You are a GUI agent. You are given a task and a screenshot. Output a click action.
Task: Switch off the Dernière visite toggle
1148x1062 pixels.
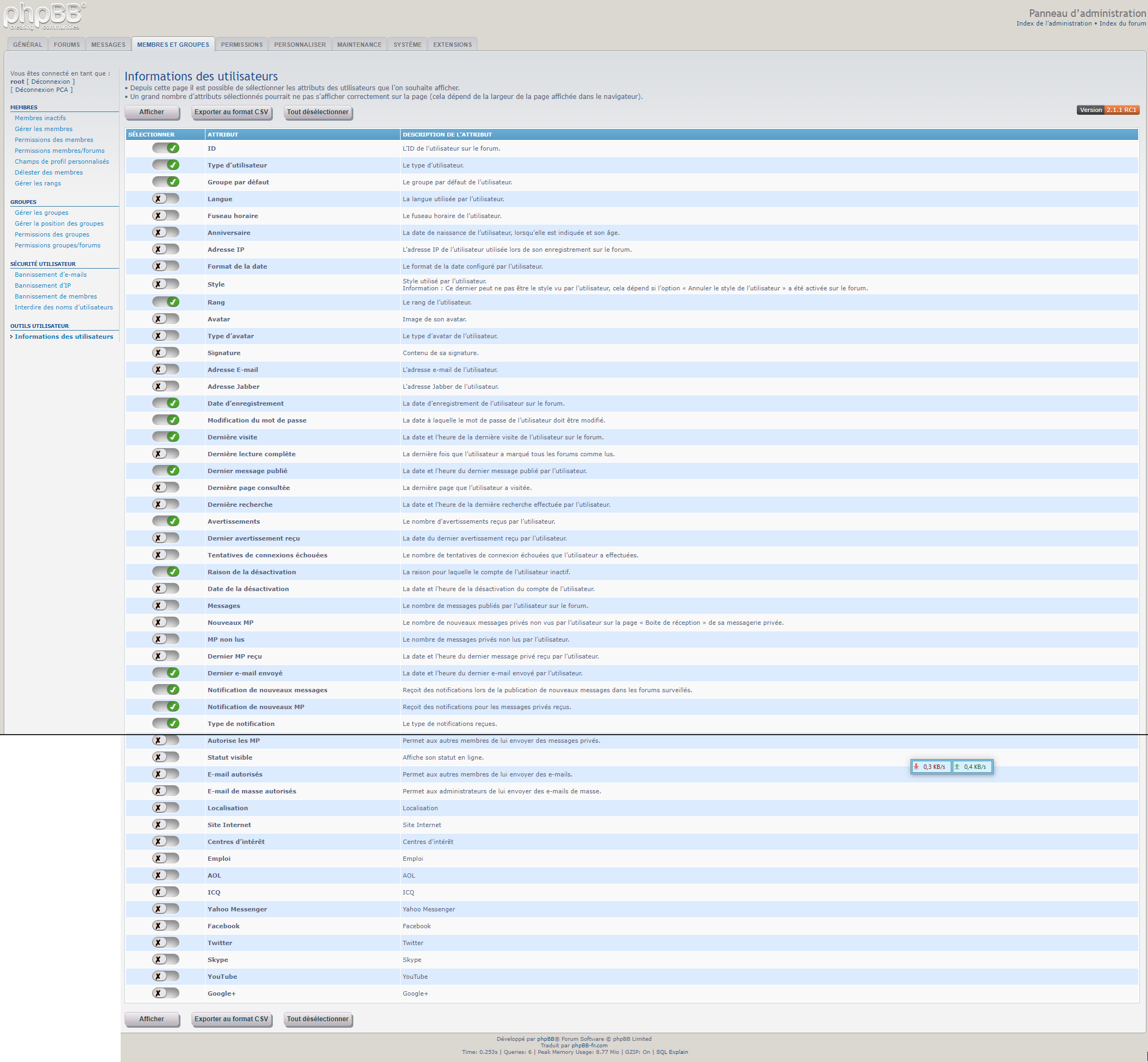click(x=165, y=437)
